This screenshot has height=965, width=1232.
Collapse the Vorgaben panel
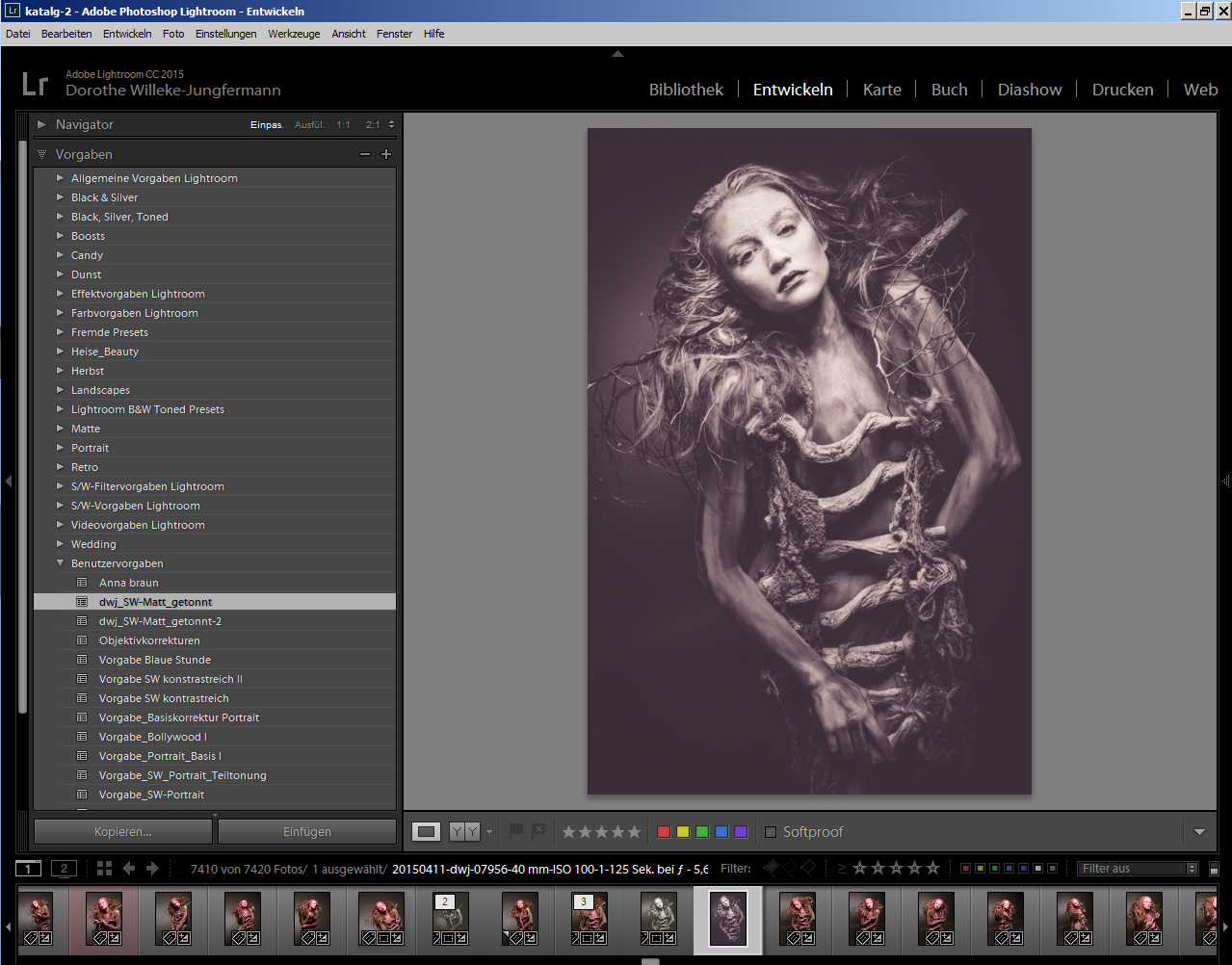coord(41,154)
